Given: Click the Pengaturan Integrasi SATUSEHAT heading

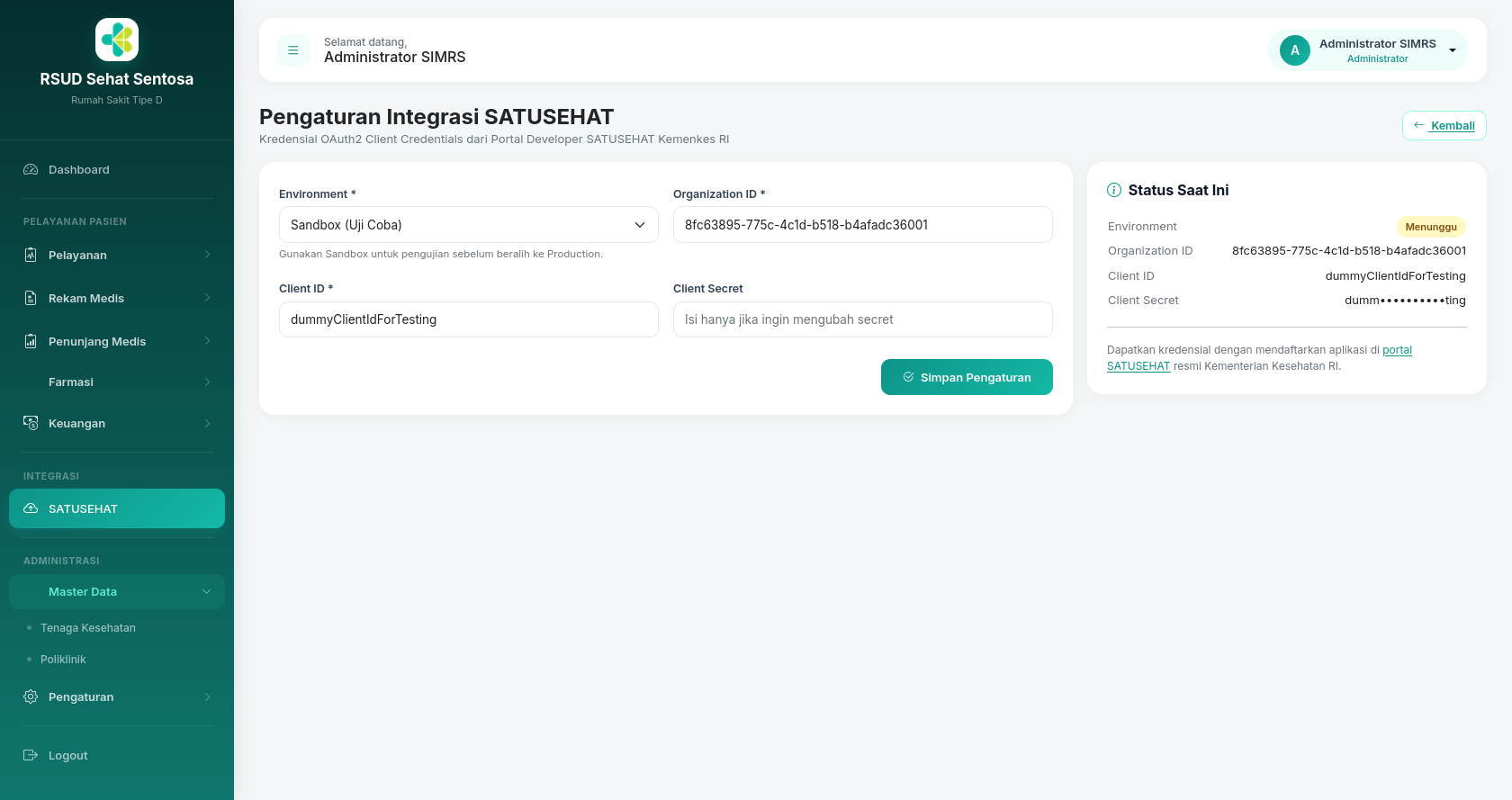Looking at the screenshot, I should (x=436, y=117).
